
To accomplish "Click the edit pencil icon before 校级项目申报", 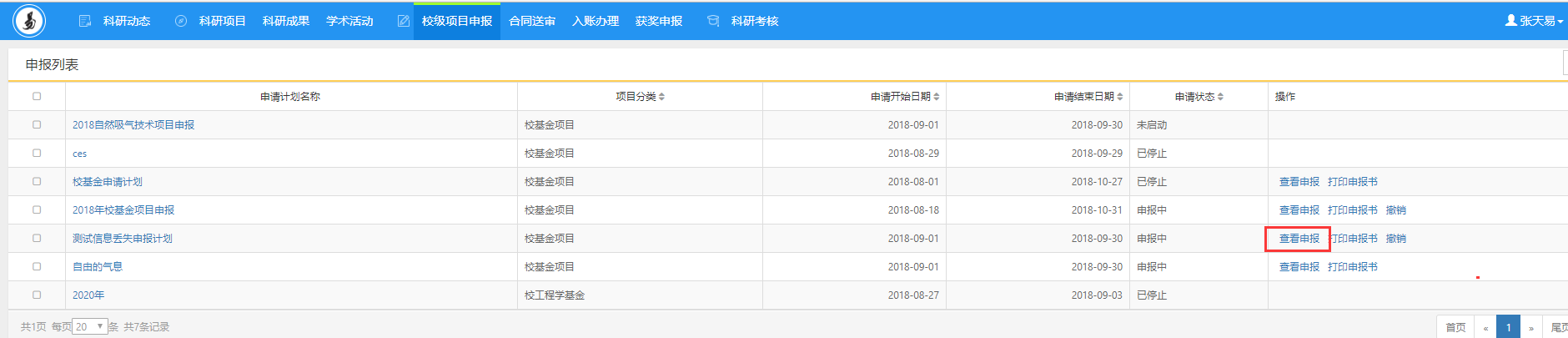I will 404,21.
